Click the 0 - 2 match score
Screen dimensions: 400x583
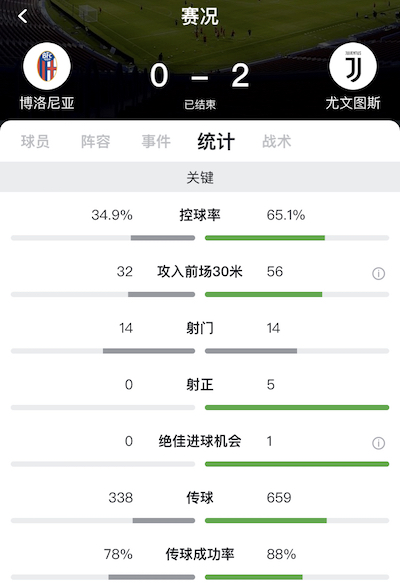point(200,76)
